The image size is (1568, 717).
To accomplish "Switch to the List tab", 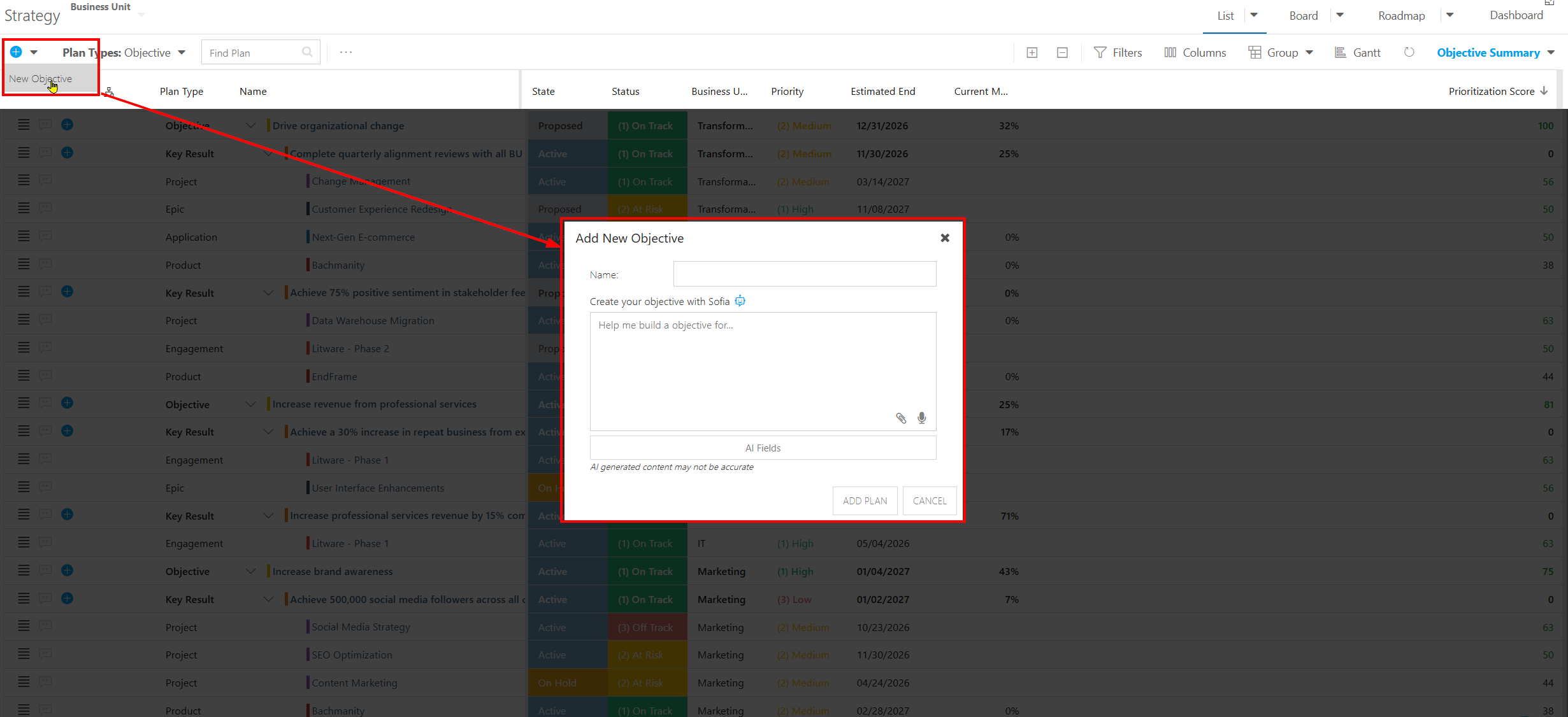I will [1225, 16].
